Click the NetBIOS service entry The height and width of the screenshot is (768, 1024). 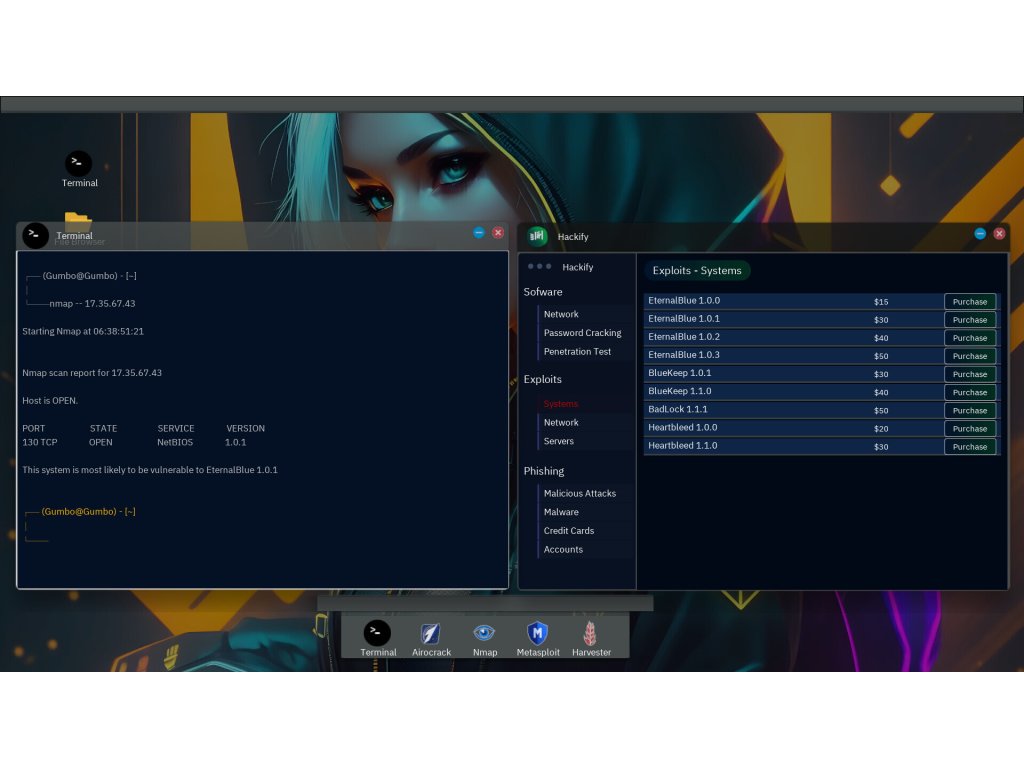tap(175, 443)
